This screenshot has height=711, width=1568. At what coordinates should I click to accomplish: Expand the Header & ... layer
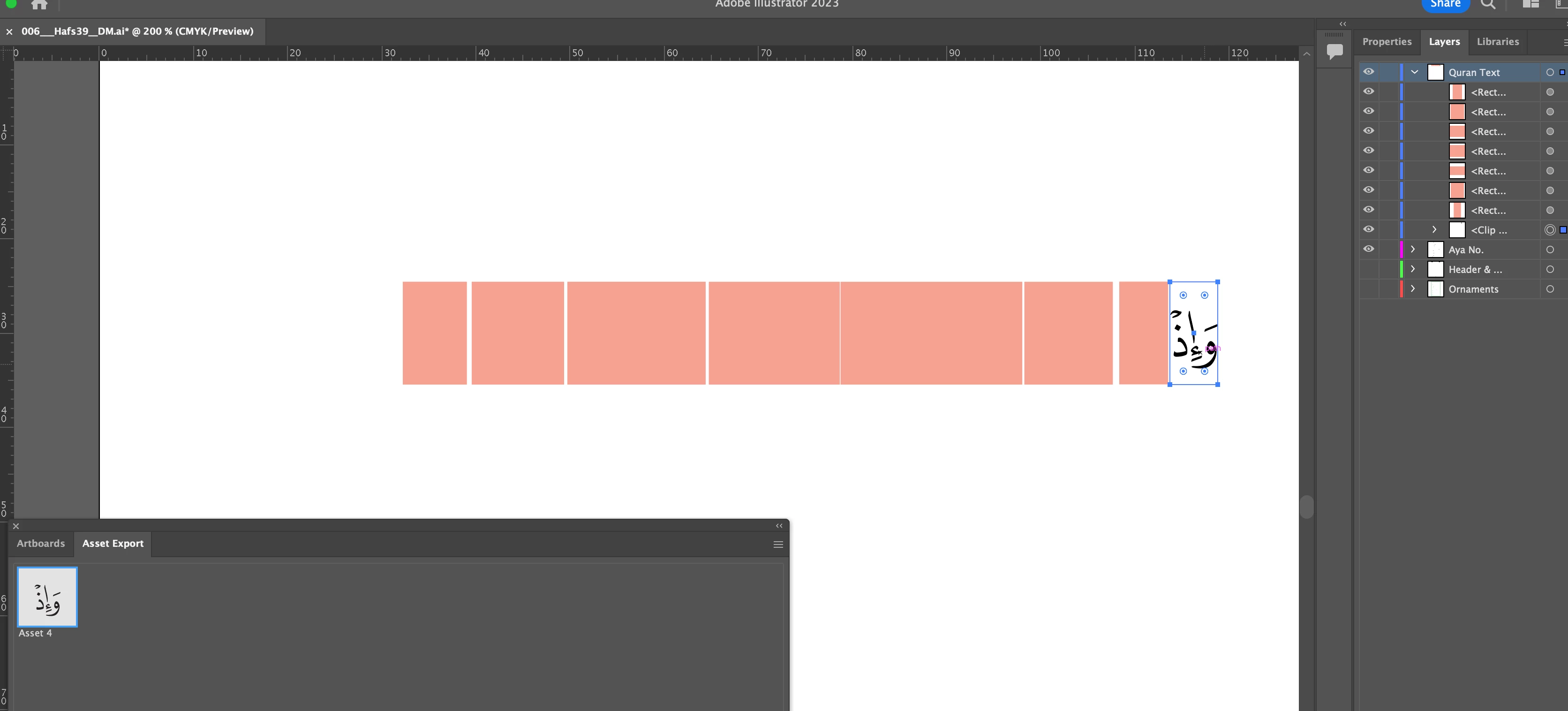tap(1413, 269)
